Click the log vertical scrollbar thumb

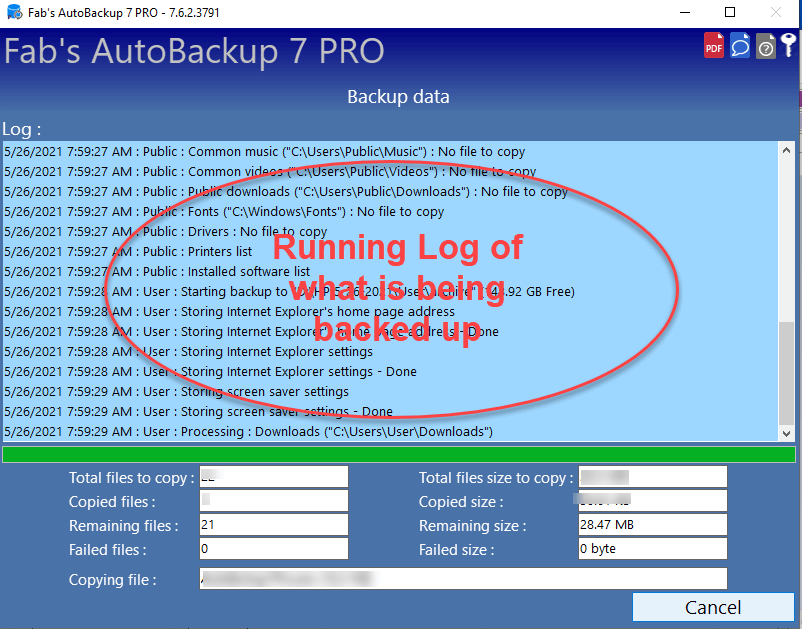[787, 373]
